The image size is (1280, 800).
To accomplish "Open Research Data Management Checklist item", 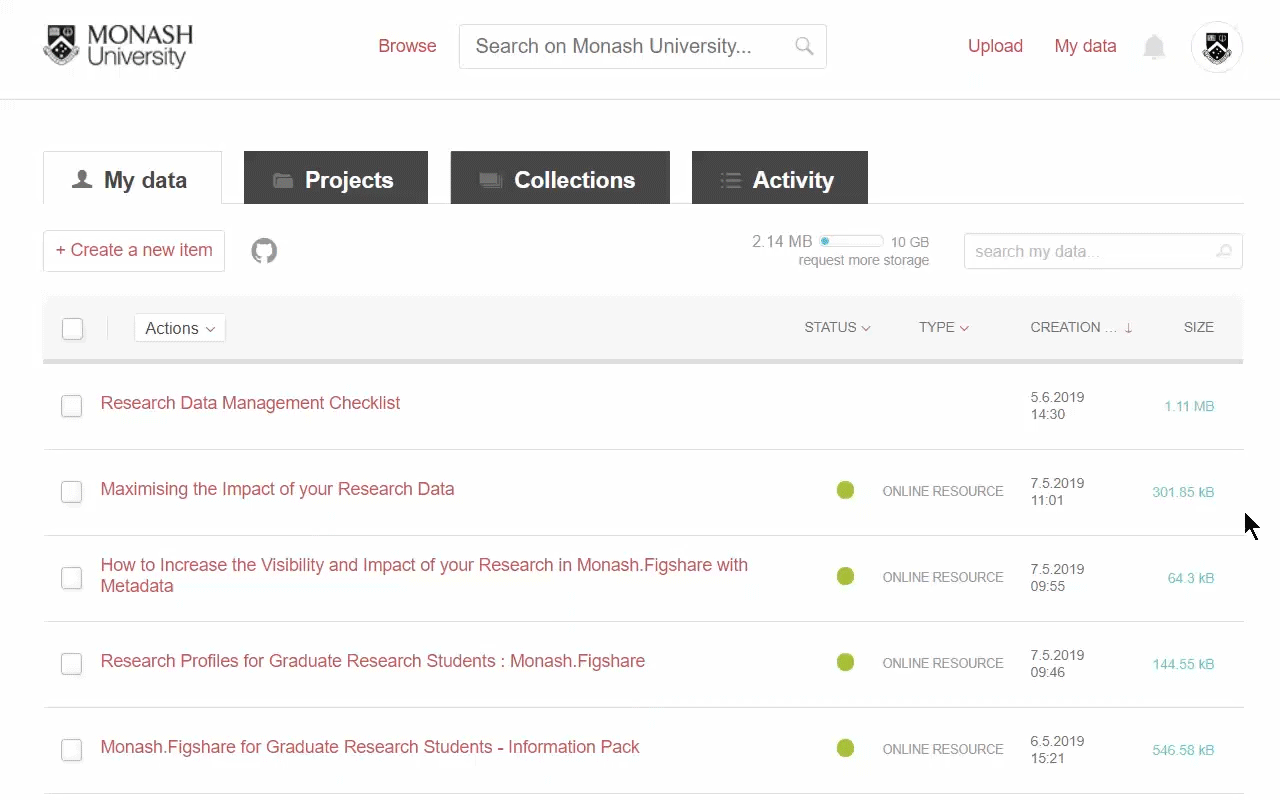I will [250, 403].
